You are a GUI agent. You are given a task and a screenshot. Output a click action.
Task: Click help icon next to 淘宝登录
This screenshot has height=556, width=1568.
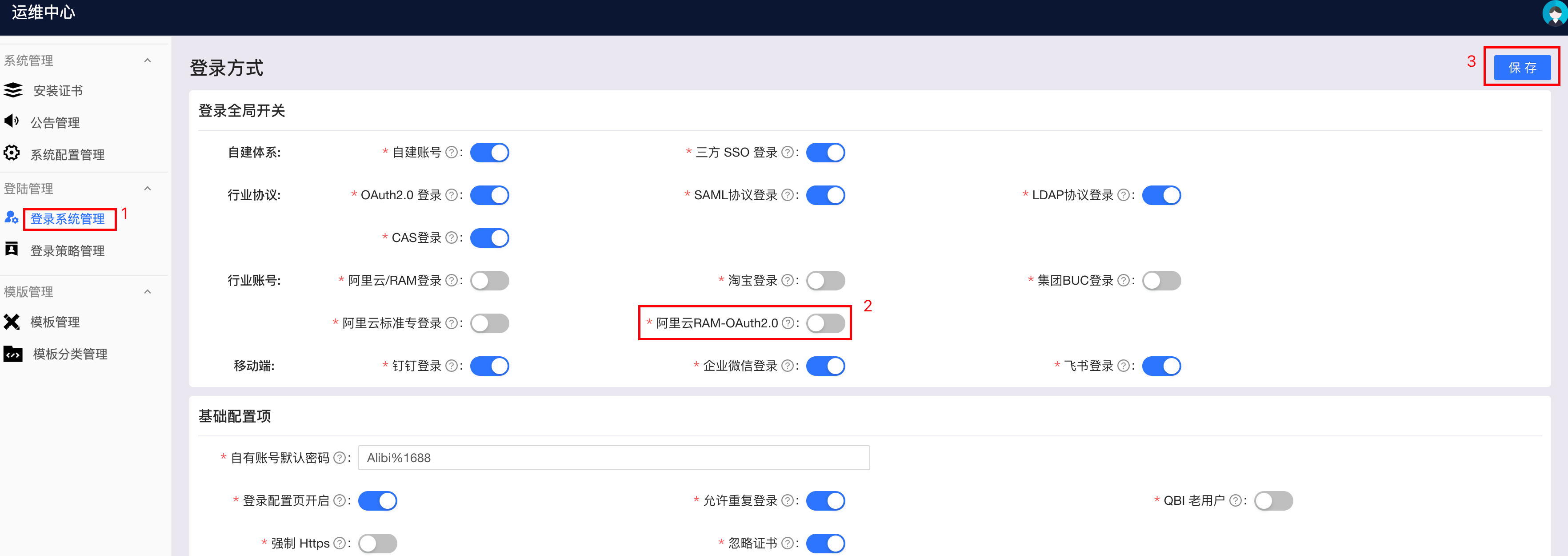[788, 280]
